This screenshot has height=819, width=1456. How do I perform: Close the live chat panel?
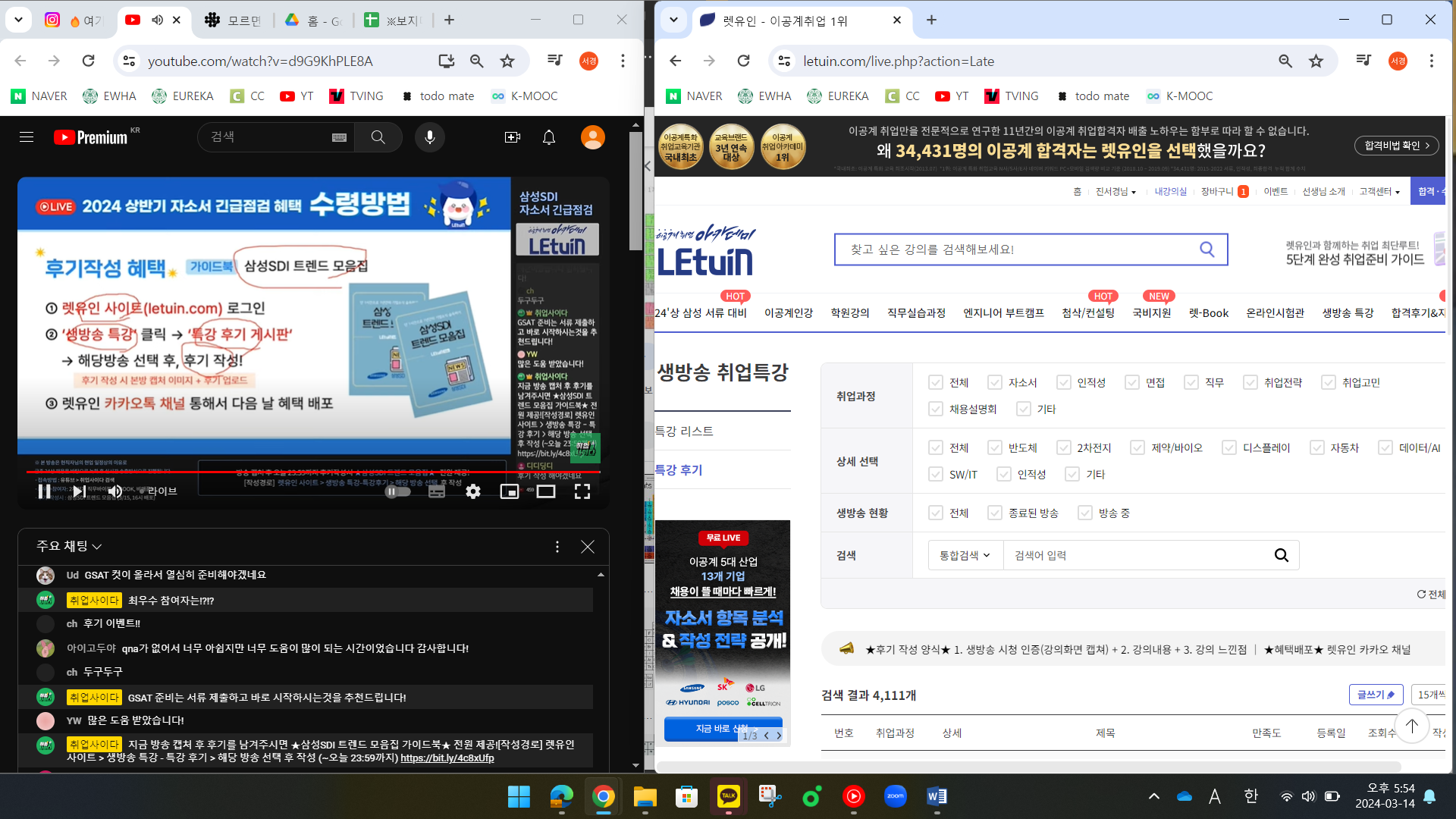tap(588, 547)
